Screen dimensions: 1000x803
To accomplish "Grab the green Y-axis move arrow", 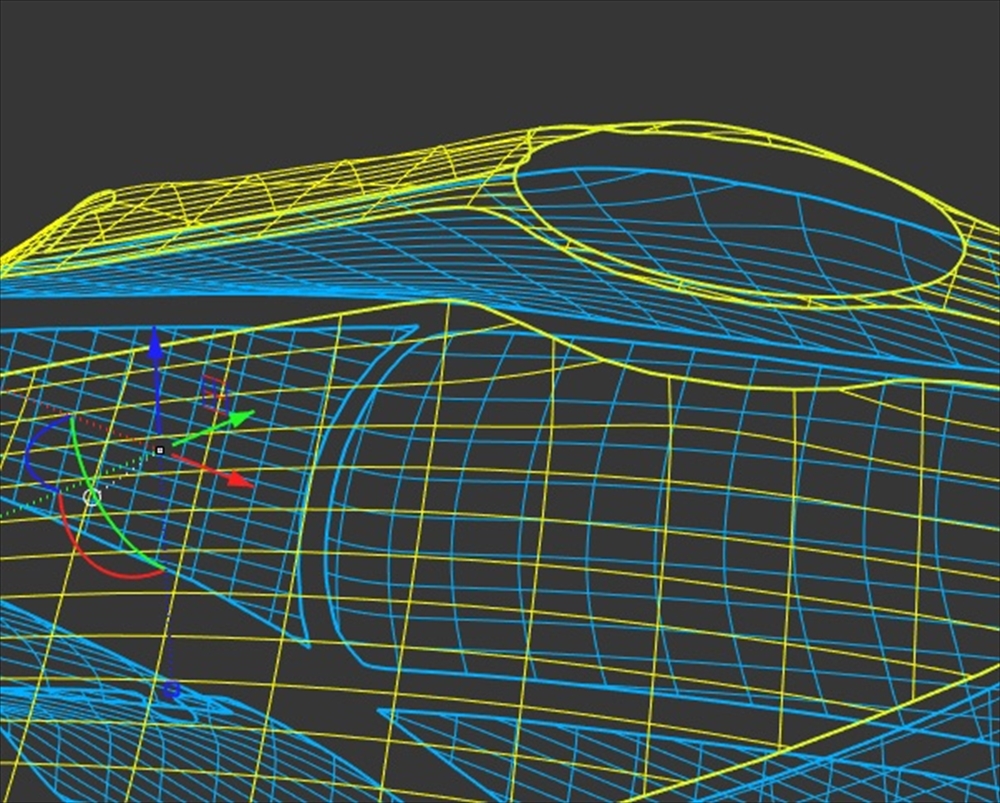I will (240, 419).
